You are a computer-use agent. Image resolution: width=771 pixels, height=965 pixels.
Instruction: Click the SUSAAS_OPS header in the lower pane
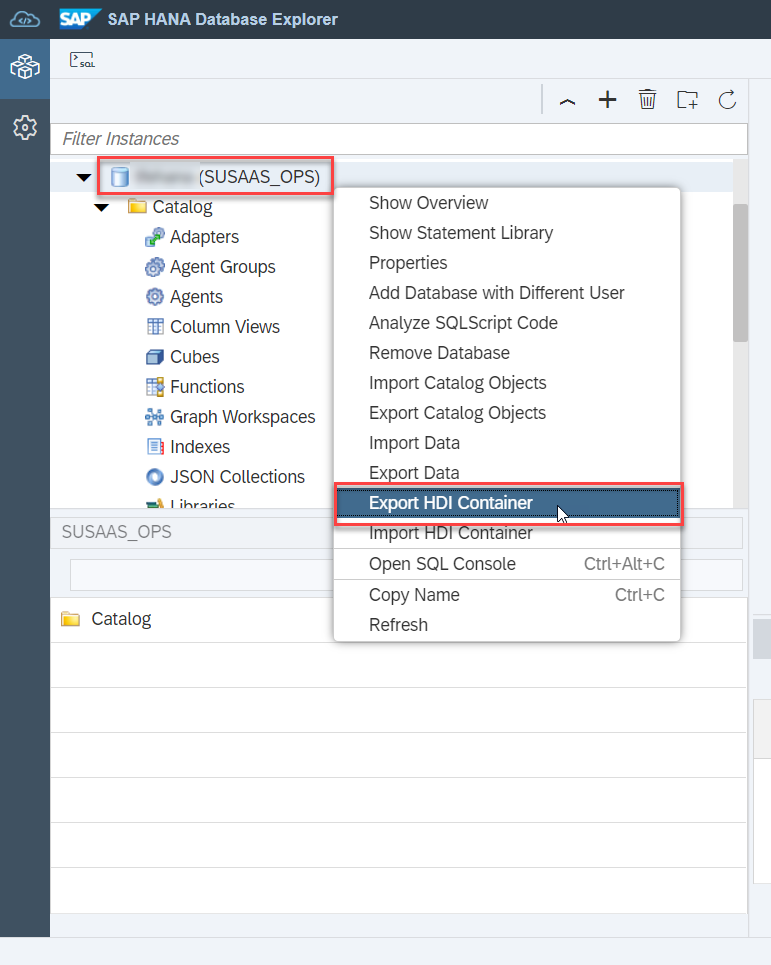[116, 532]
